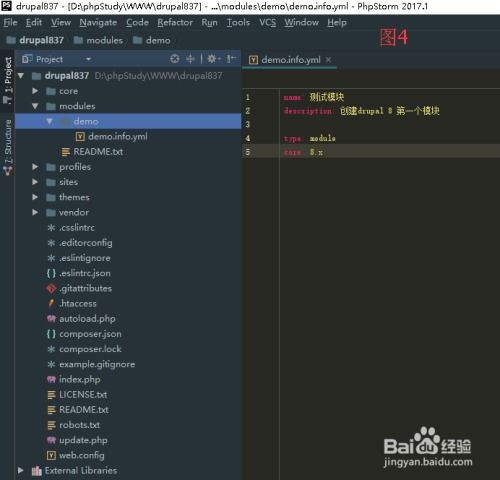Image resolution: width=500 pixels, height=480 pixels.
Task: Click the scroll-from-source target icon in Project panel
Action: (x=175, y=59)
